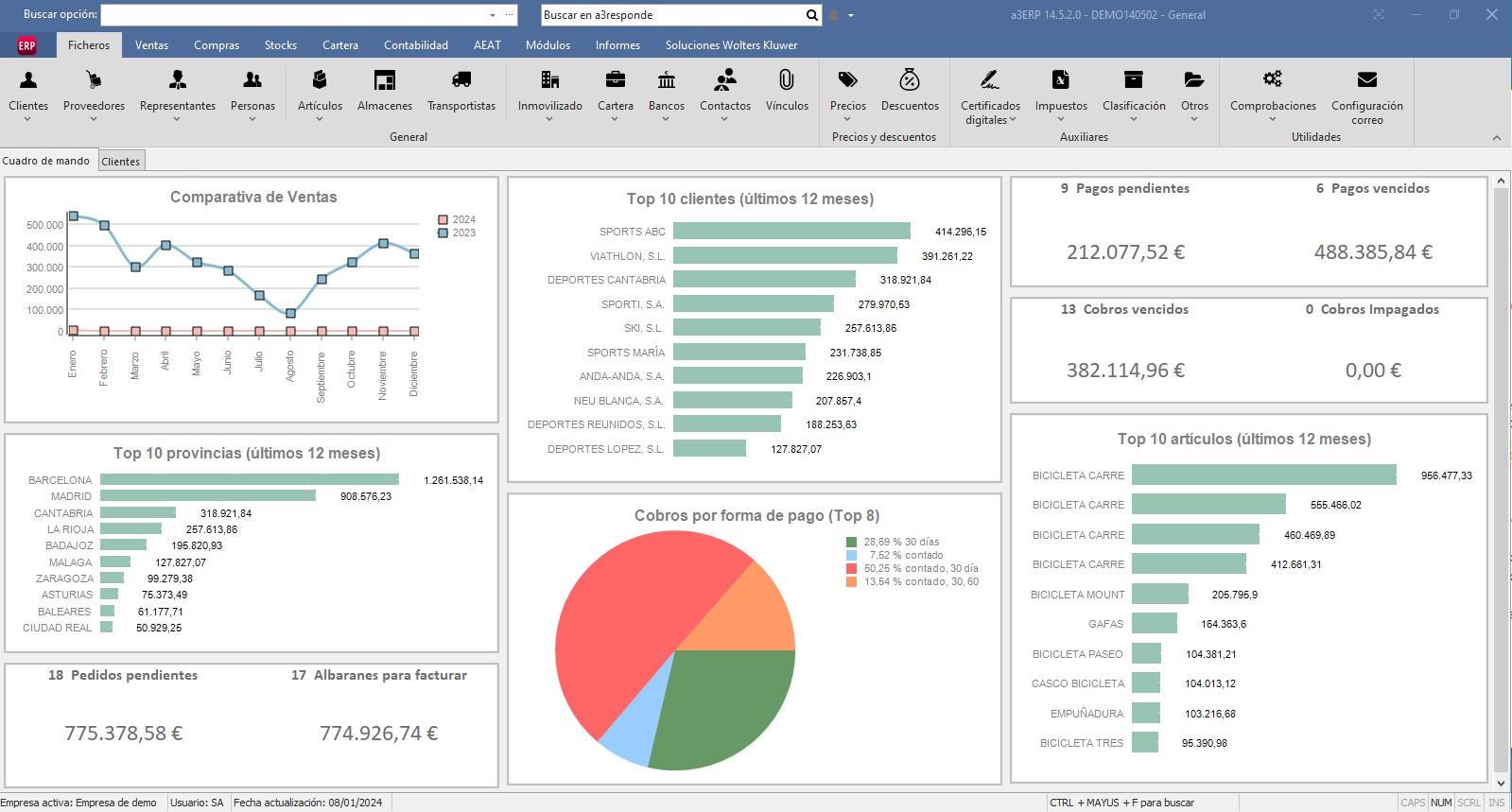The image size is (1512, 812).
Task: Expand the Artículos dropdown arrow
Action: (x=320, y=119)
